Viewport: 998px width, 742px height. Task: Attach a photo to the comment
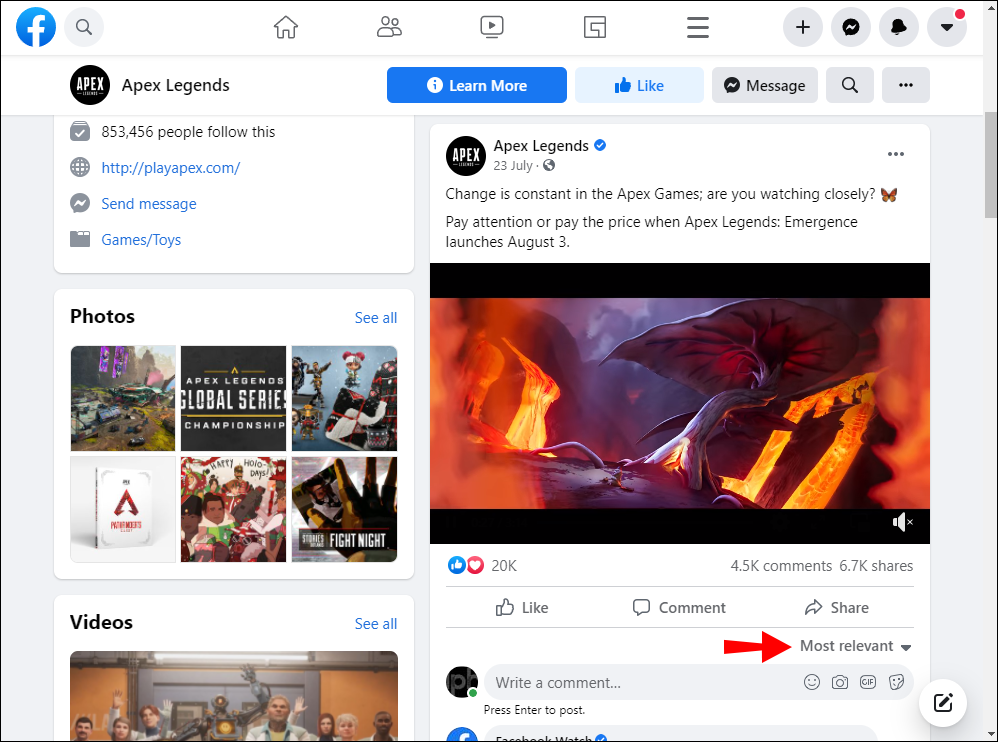(840, 682)
